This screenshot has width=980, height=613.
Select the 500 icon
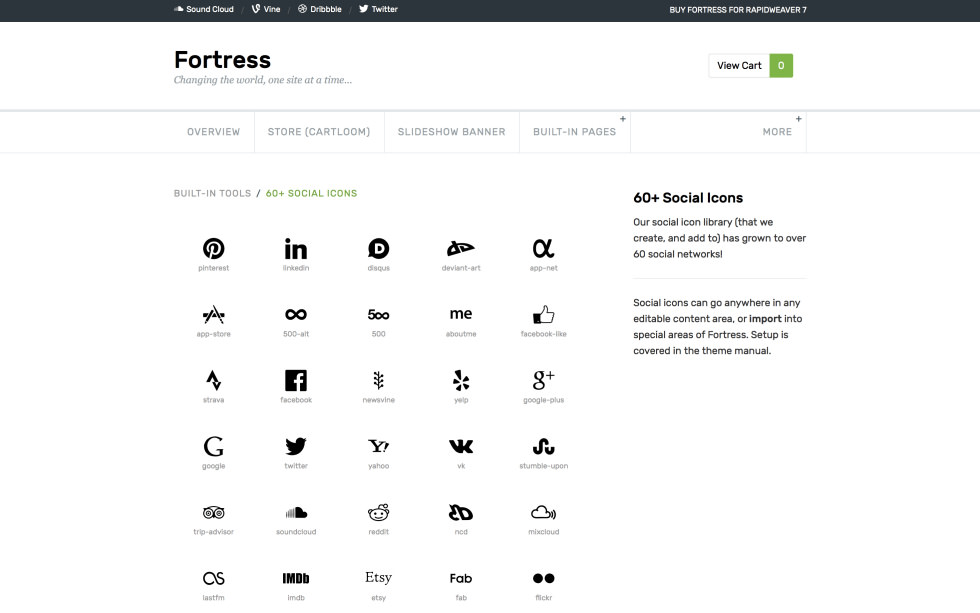click(x=378, y=314)
